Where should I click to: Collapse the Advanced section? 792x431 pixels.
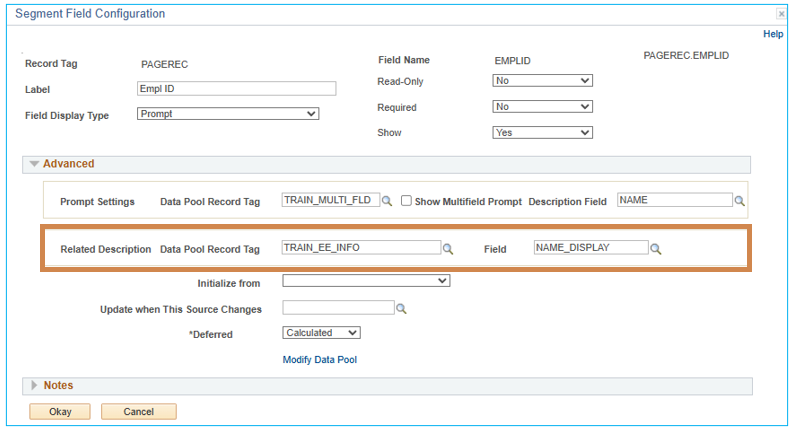click(x=34, y=164)
